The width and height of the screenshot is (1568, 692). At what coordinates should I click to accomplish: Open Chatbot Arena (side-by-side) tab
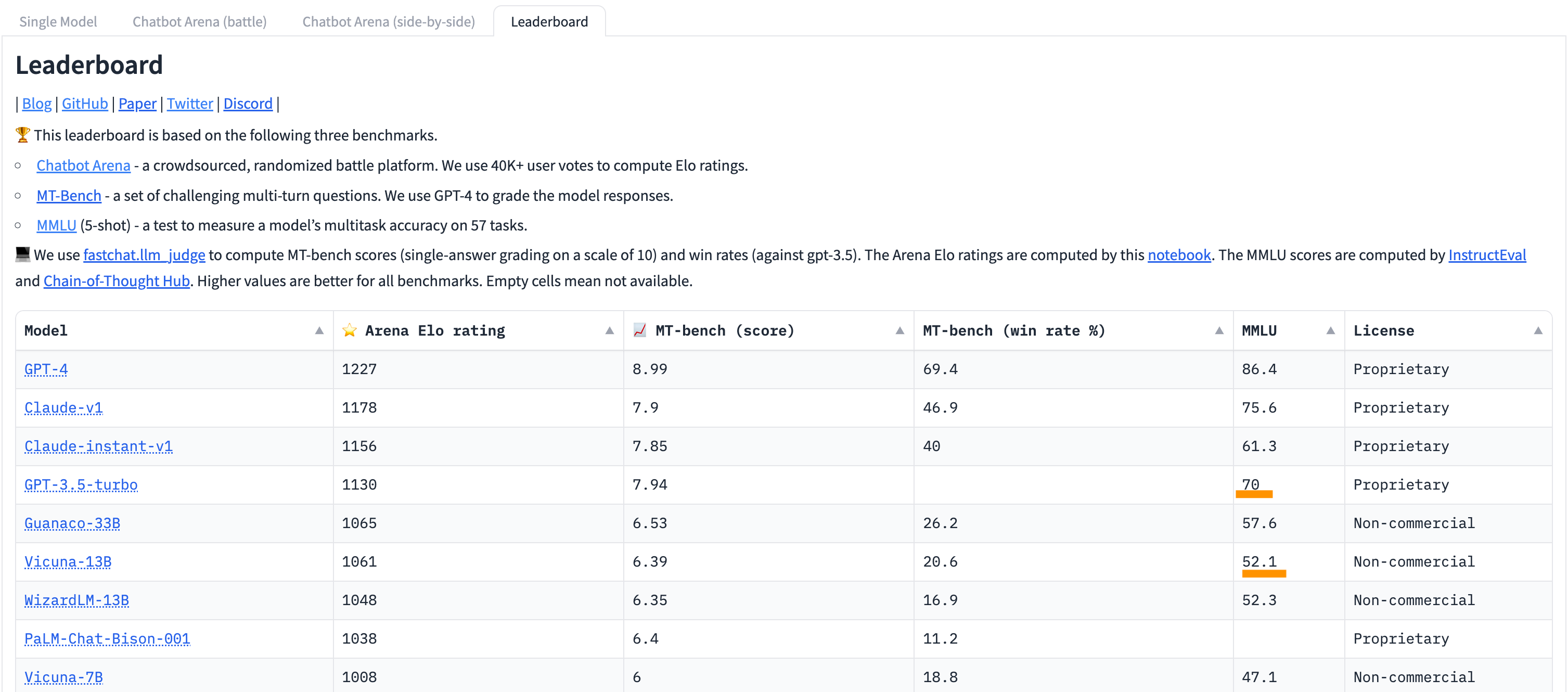point(388,21)
